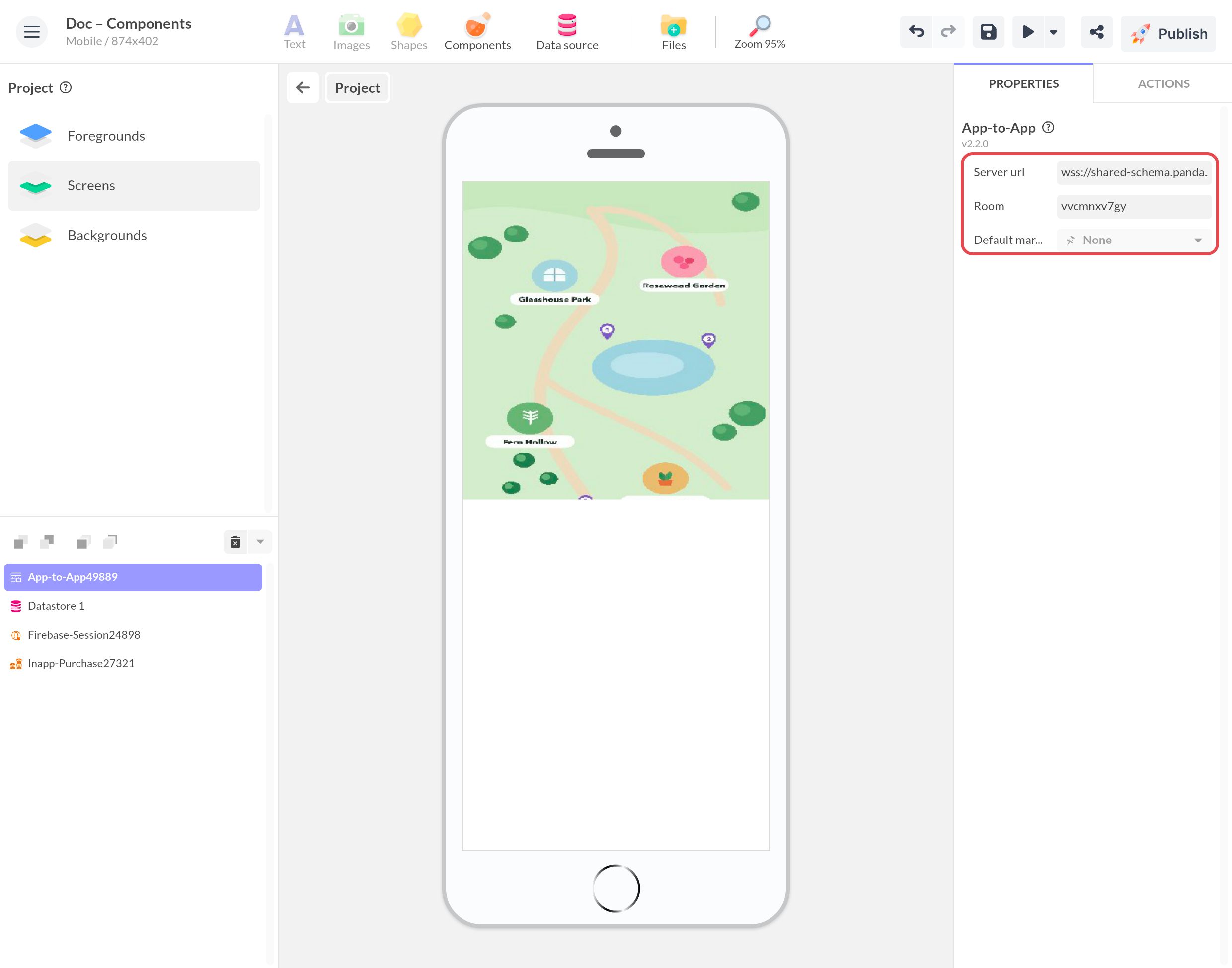Image resolution: width=1232 pixels, height=968 pixels.
Task: Publish the app
Action: (x=1168, y=33)
